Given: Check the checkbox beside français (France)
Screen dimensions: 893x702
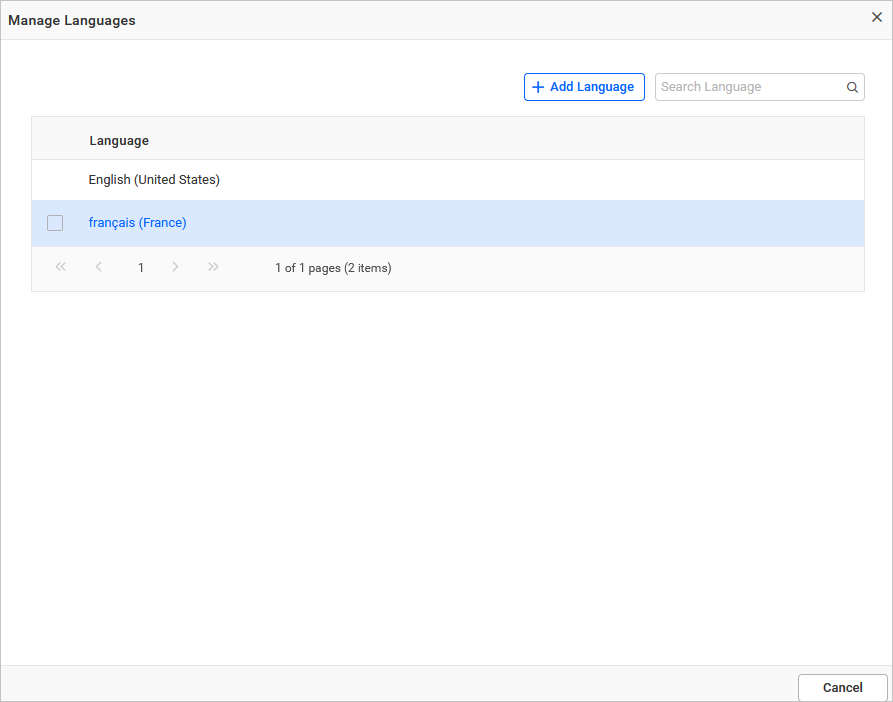Looking at the screenshot, I should pyautogui.click(x=55, y=222).
